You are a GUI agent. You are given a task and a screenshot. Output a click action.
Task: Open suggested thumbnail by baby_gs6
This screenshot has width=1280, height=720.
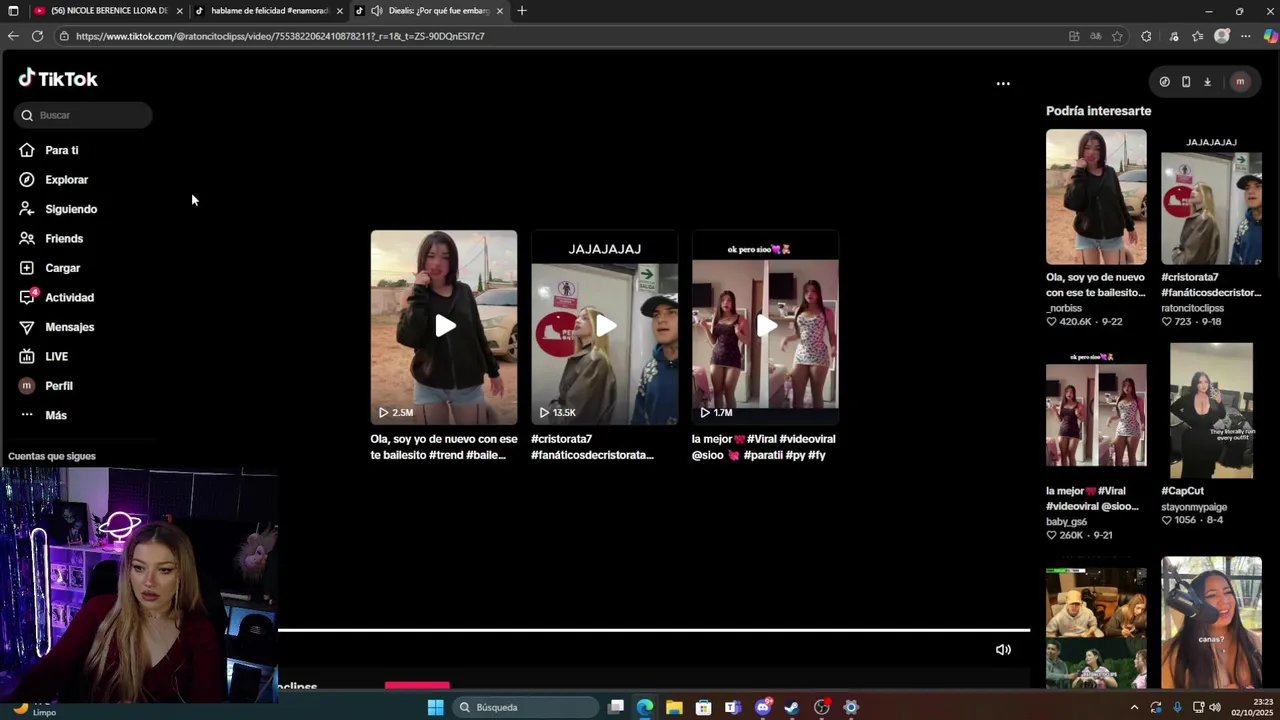1096,411
